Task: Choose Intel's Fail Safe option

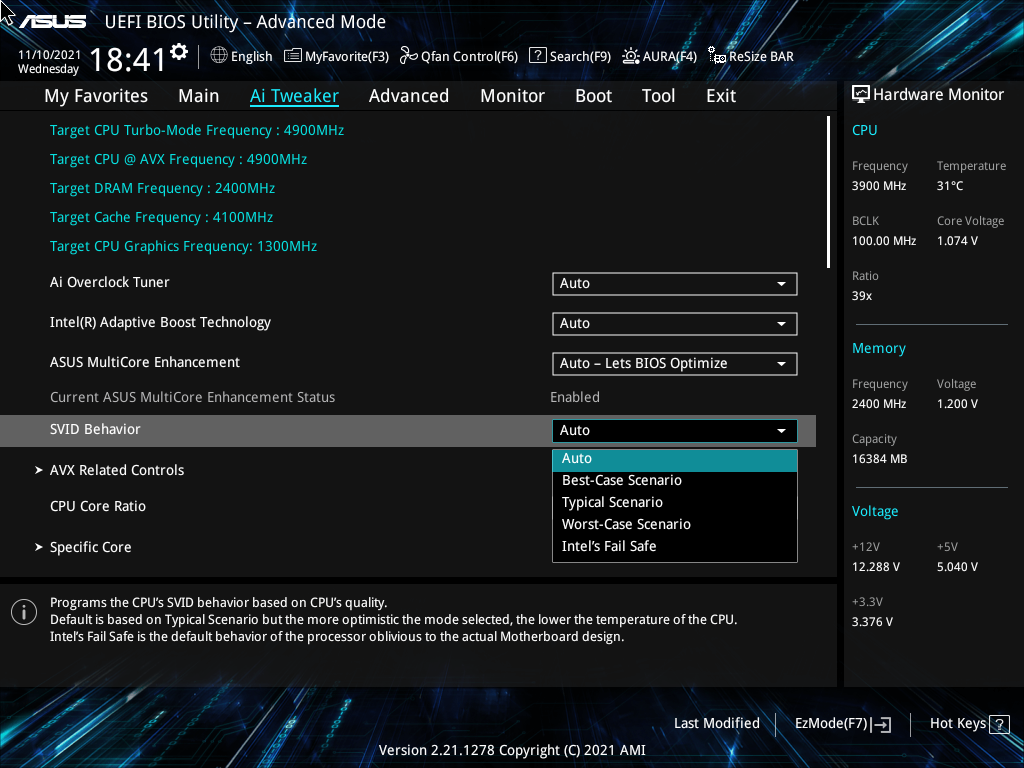Action: [675, 547]
